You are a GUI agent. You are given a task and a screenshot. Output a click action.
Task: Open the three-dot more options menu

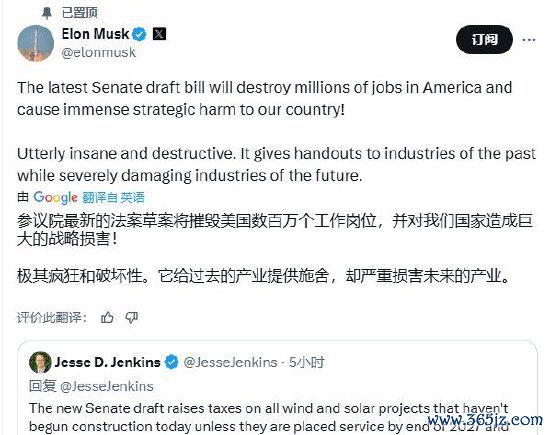click(x=529, y=40)
